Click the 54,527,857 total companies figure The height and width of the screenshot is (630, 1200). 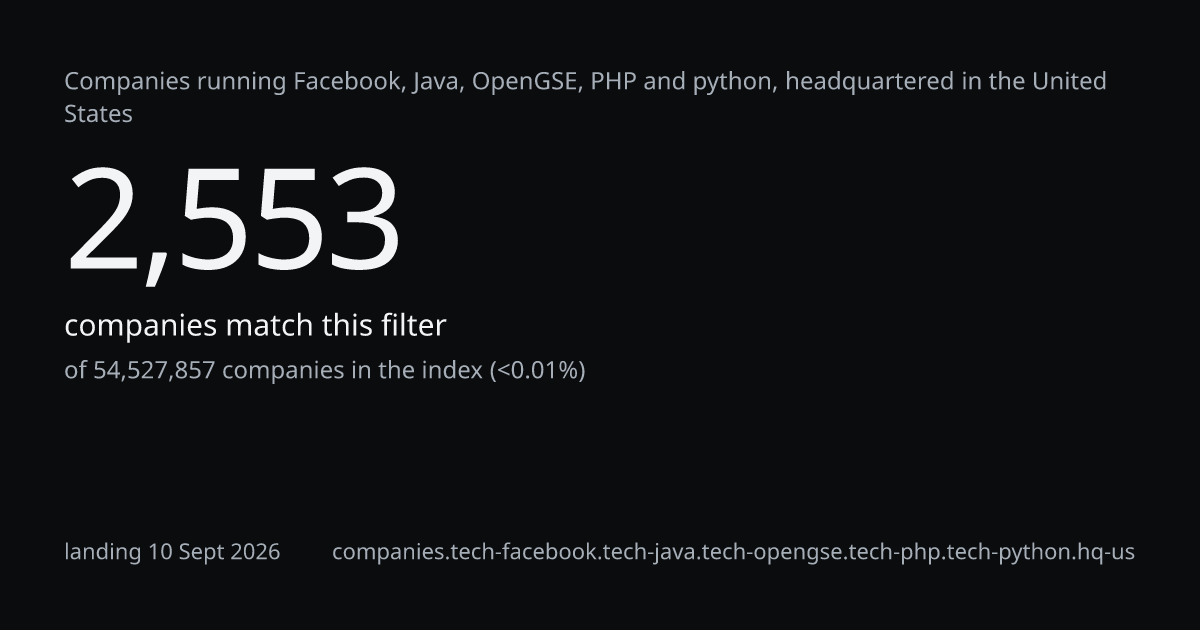click(x=154, y=371)
